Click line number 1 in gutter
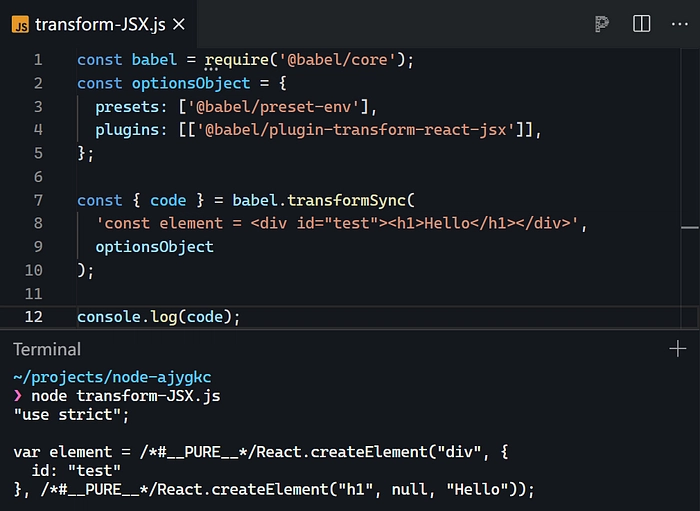The image size is (700, 511). 37,60
